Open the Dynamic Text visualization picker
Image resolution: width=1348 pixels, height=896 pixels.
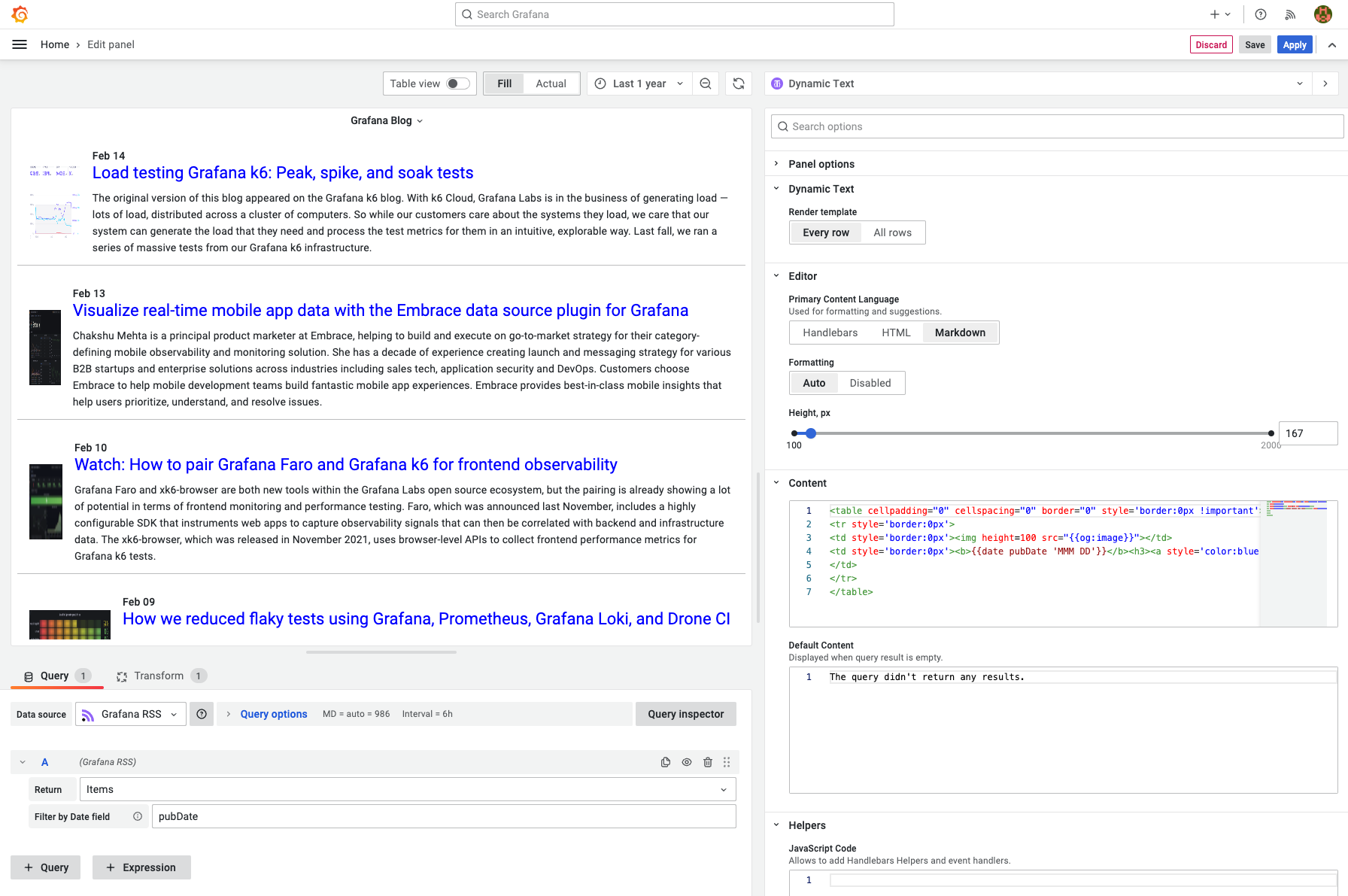point(1038,84)
